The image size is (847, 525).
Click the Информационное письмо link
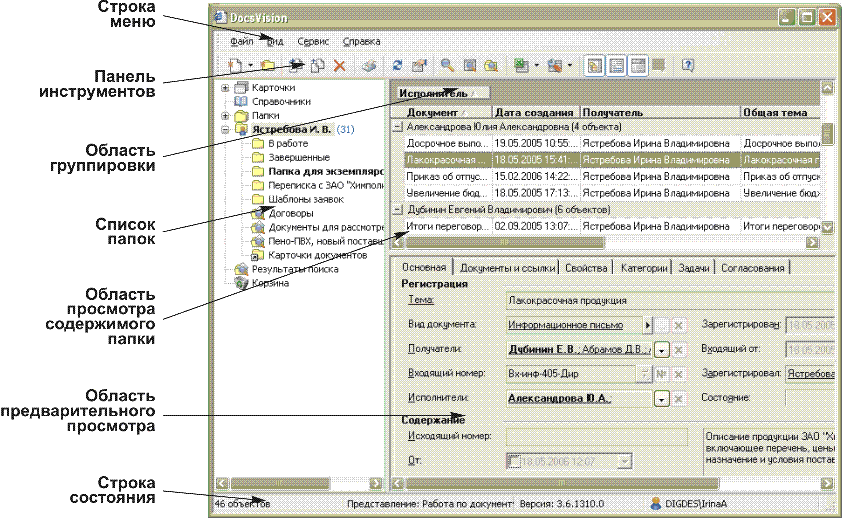point(566,325)
